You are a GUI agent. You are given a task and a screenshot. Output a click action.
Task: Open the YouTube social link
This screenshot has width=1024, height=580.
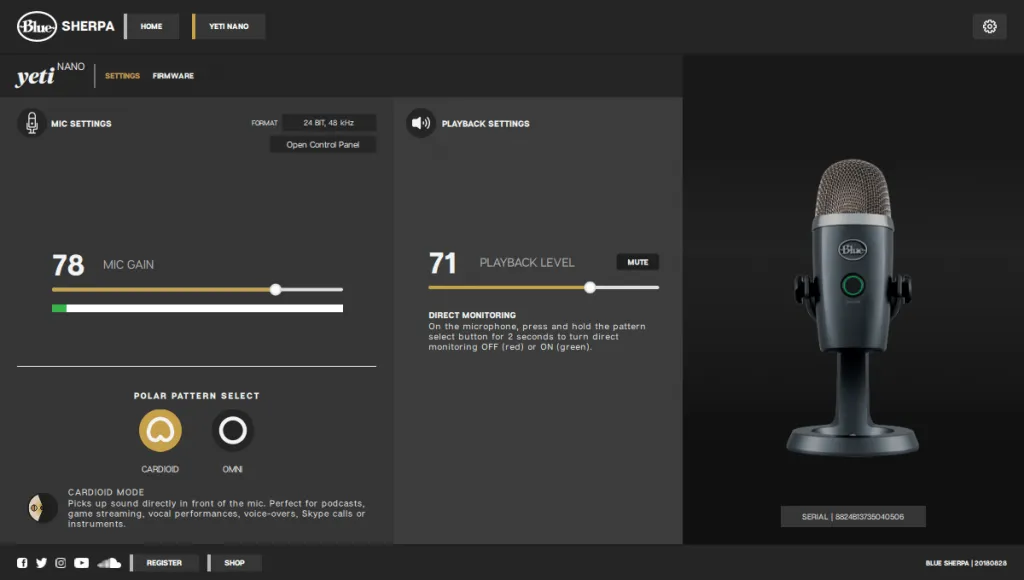(81, 563)
